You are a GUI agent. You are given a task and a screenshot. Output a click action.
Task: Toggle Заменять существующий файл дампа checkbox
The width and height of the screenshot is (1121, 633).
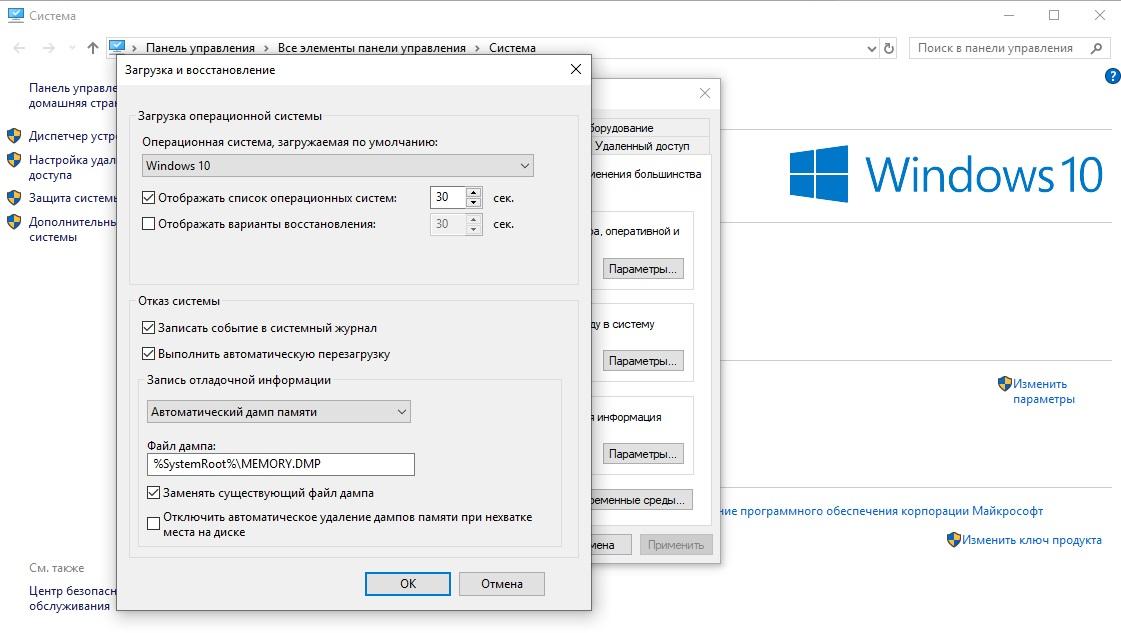(x=153, y=492)
